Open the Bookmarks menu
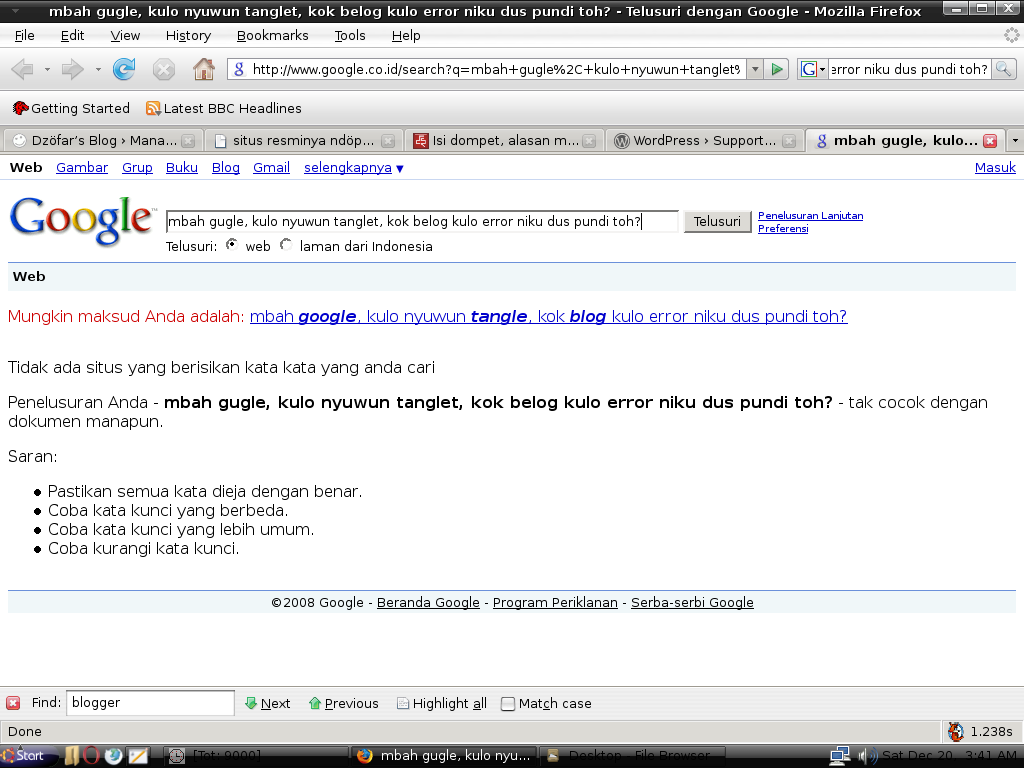The height and width of the screenshot is (768, 1024). (272, 35)
